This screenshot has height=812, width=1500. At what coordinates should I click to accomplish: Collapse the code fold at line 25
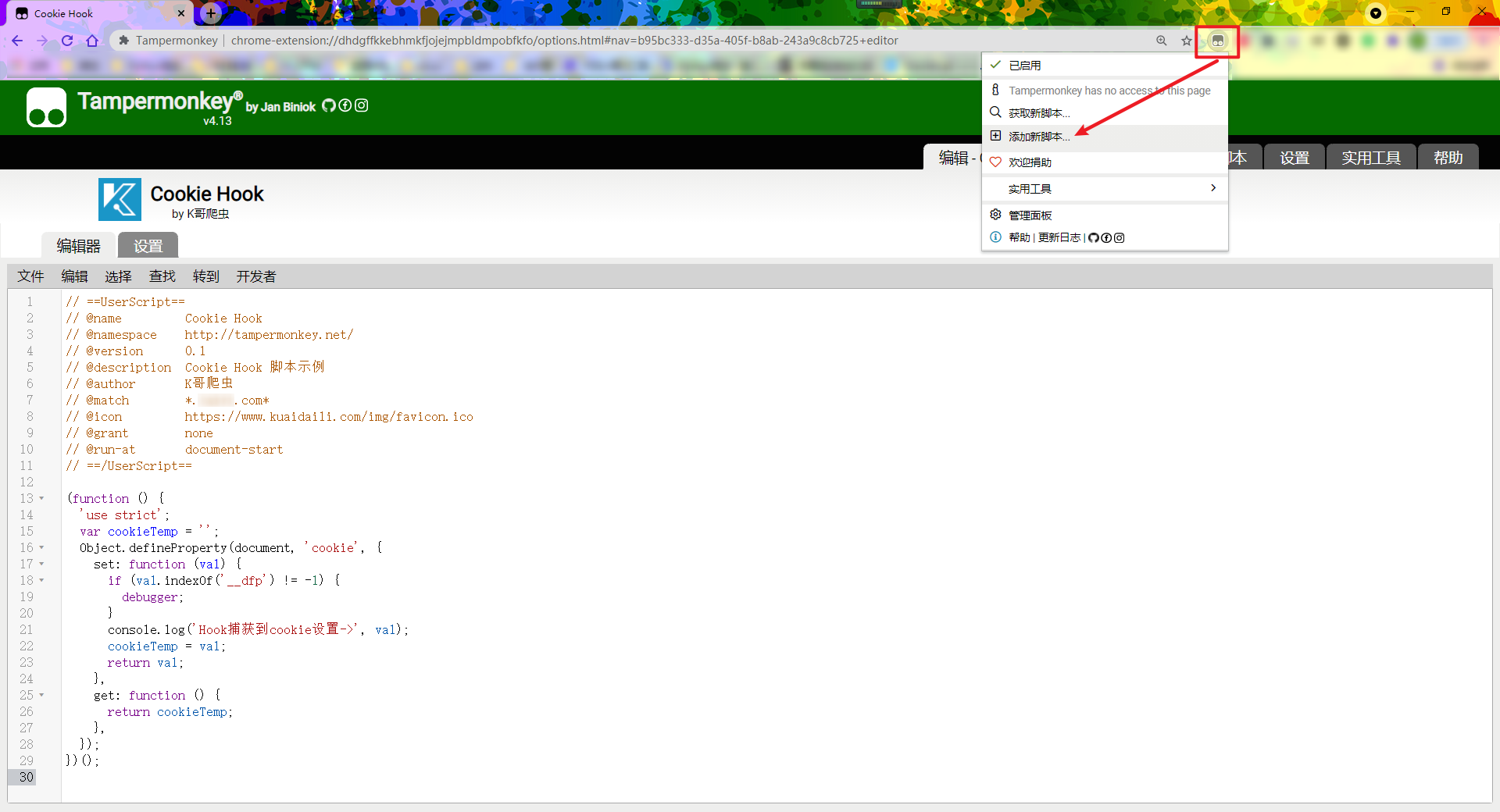pos(41,695)
